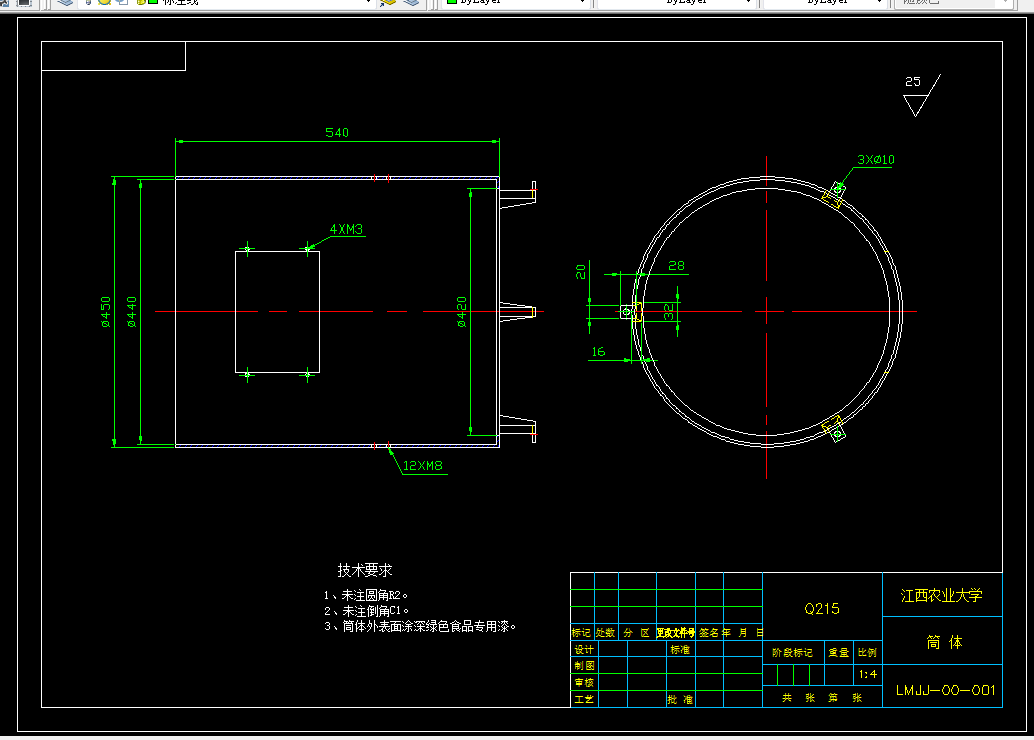Select the dimension value 28
The image size is (1034, 740).
[x=677, y=266]
